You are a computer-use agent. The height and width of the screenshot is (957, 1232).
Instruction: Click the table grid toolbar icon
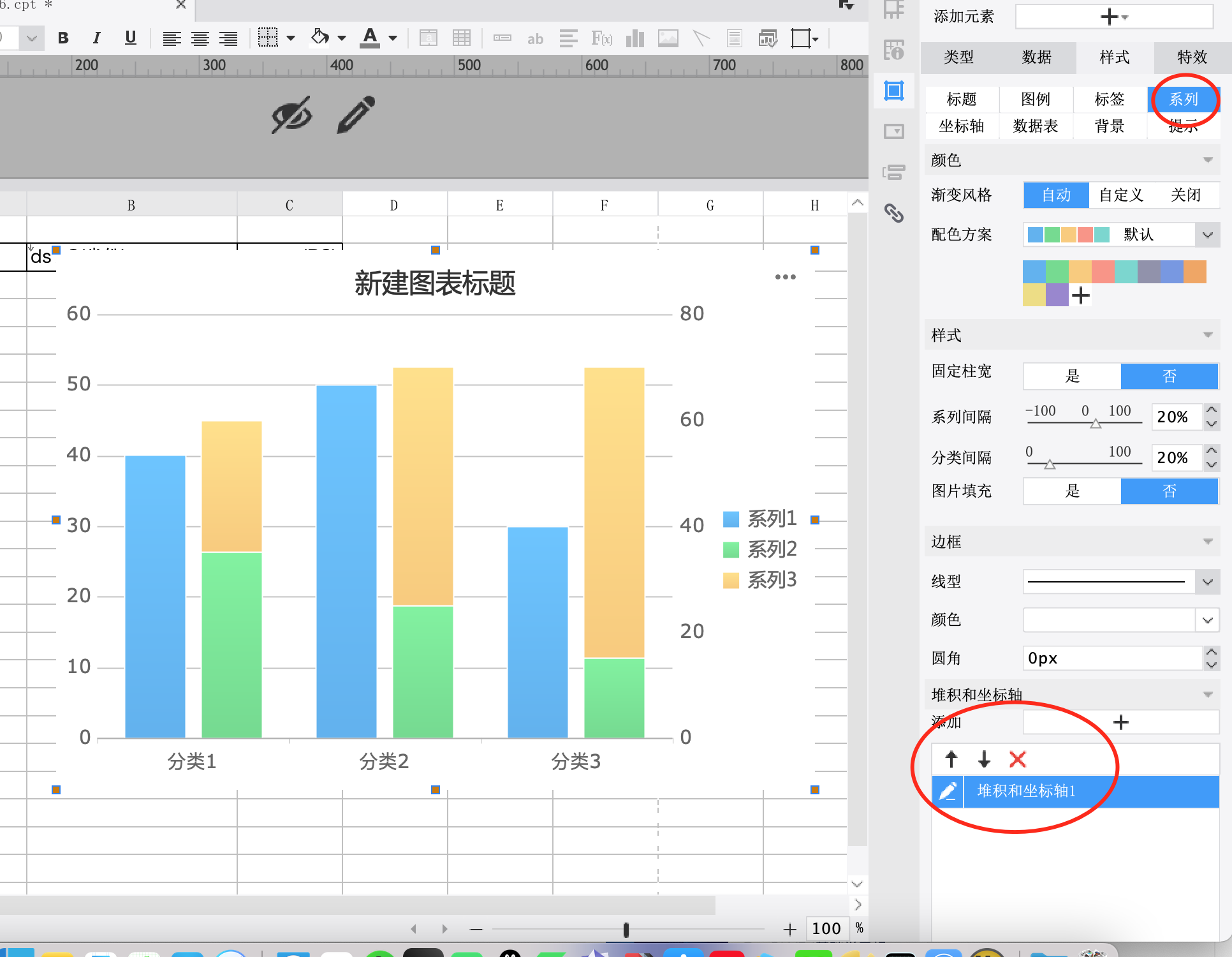click(462, 38)
